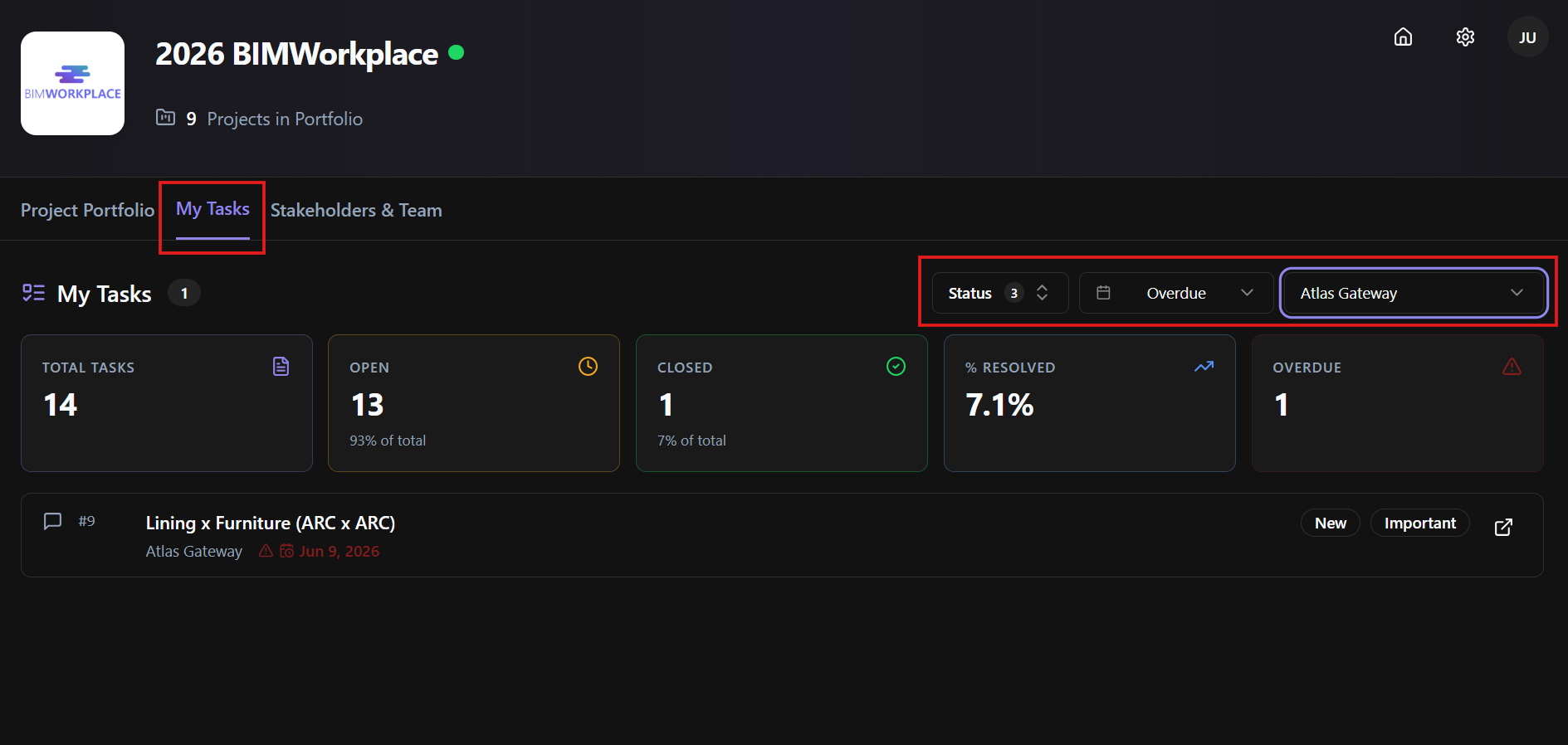
Task: Select the Open 13 tasks card
Action: pos(474,403)
